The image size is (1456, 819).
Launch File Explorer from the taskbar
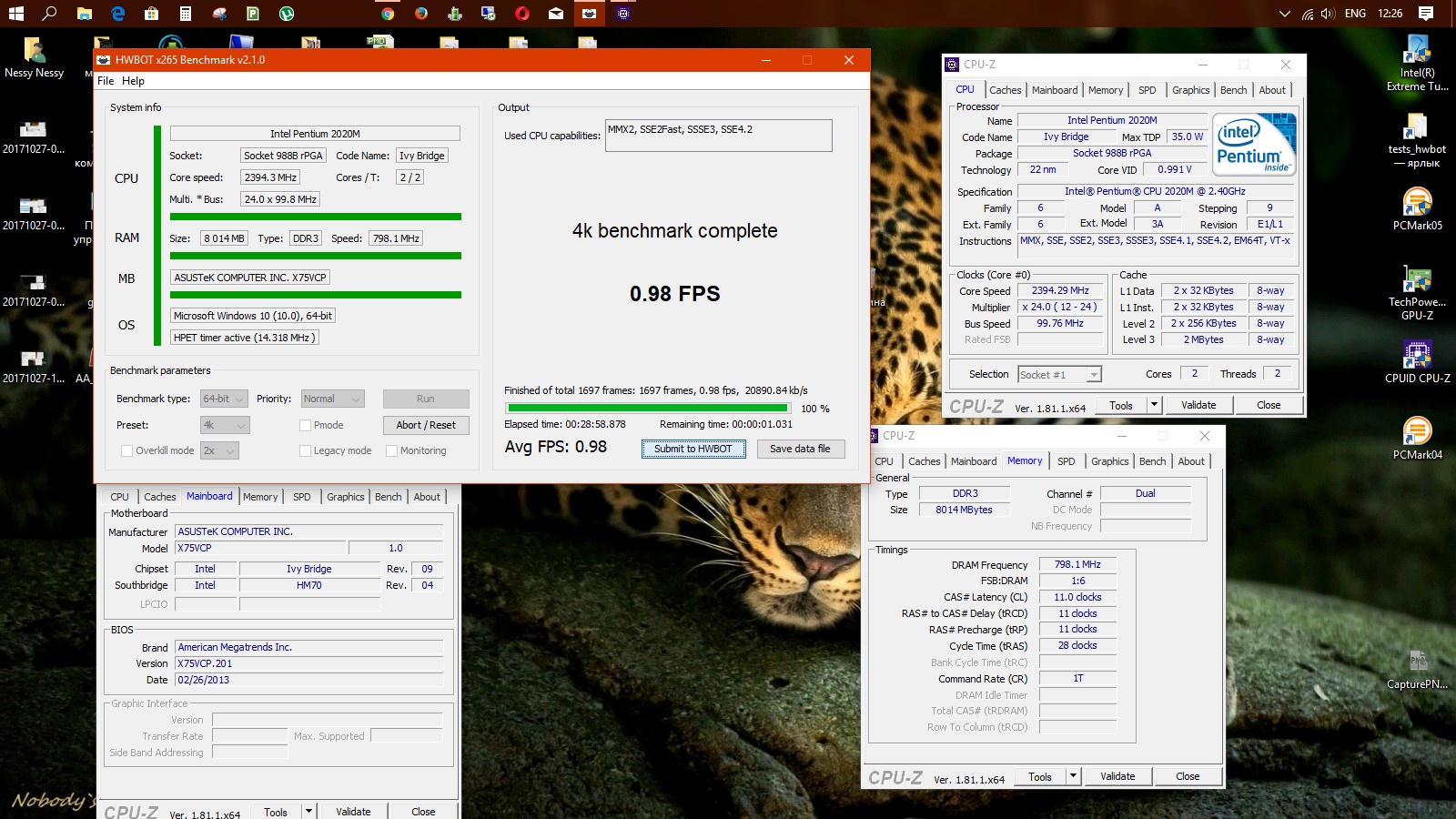pos(84,13)
